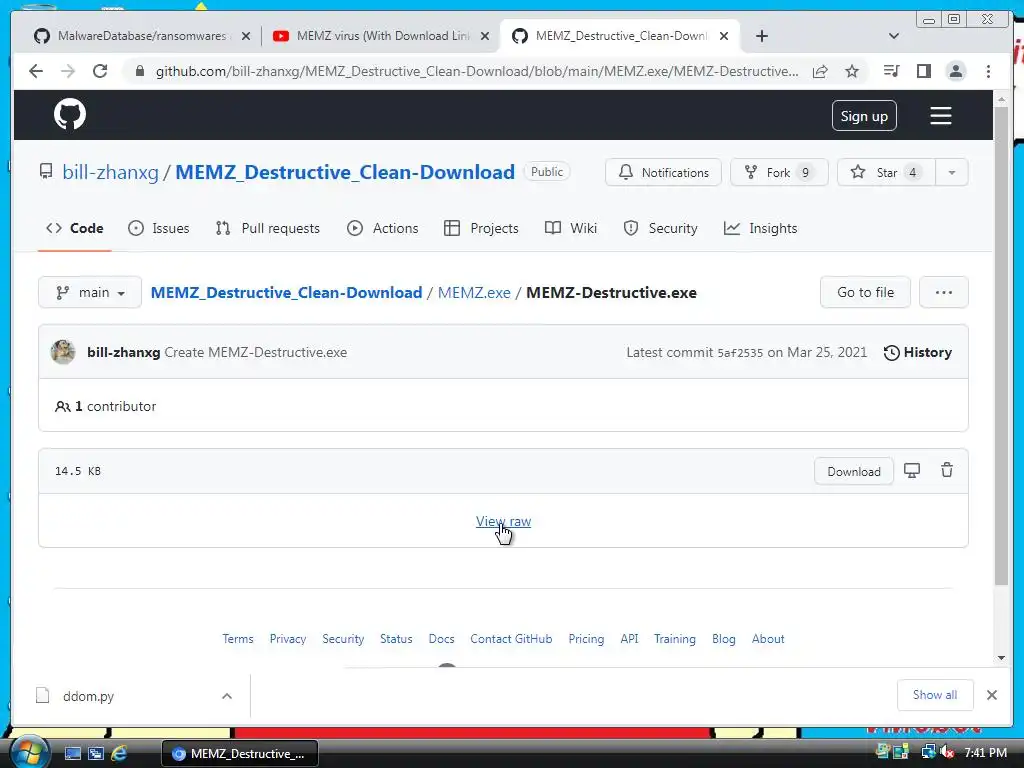Image resolution: width=1024 pixels, height=768 pixels.
Task: Click the browser back arrow
Action: pyautogui.click(x=36, y=71)
